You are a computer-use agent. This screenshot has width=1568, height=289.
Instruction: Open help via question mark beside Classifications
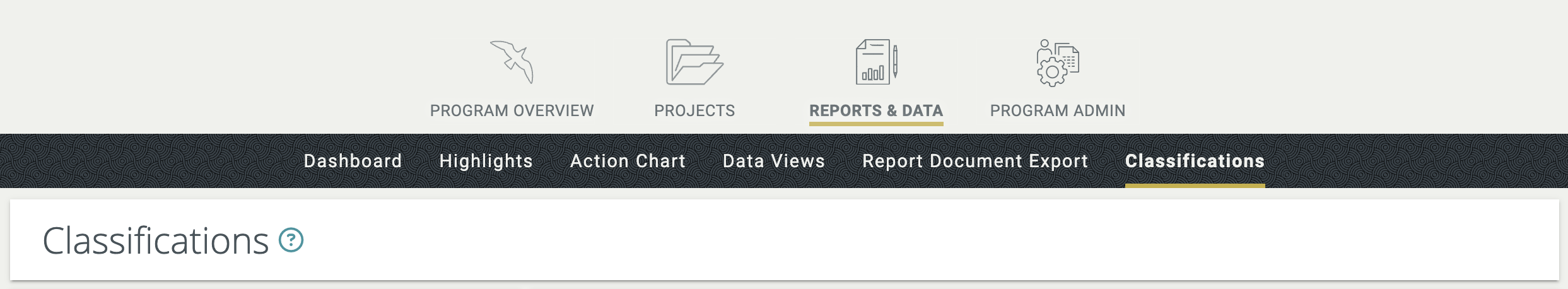coord(291,240)
